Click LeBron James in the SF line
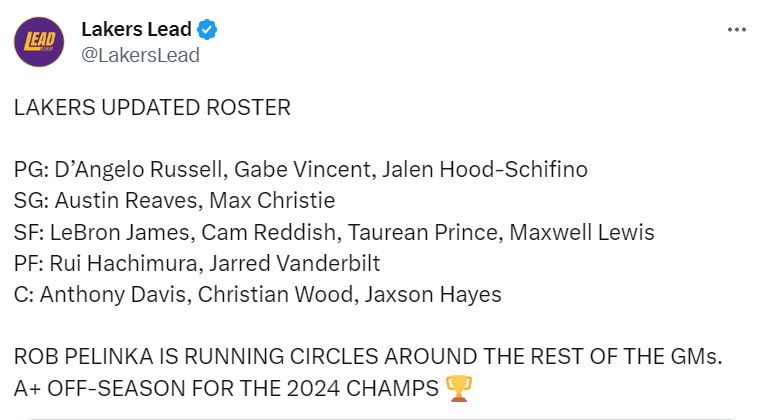Viewport: 769px width, 420px height. pos(120,232)
